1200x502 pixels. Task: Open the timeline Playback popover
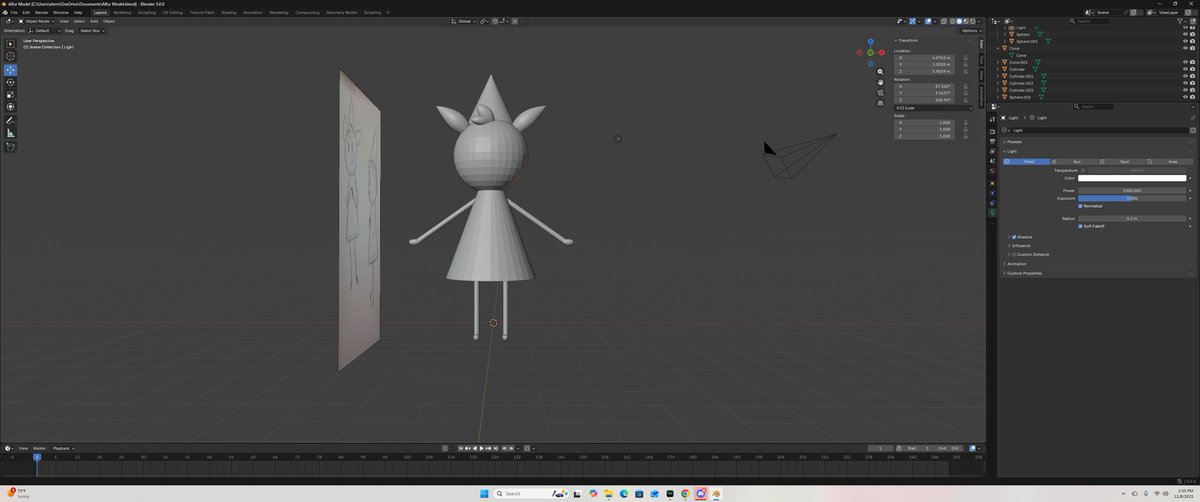pos(63,448)
